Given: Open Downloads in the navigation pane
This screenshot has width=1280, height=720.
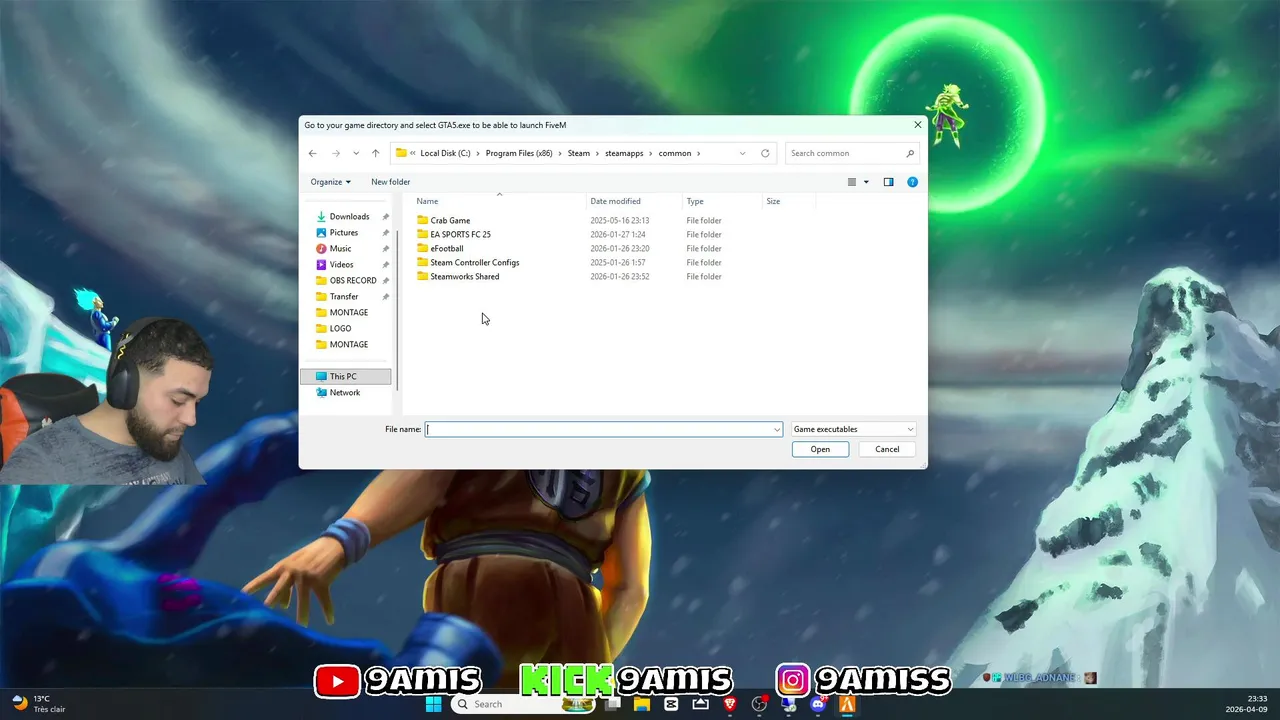Looking at the screenshot, I should click(349, 216).
